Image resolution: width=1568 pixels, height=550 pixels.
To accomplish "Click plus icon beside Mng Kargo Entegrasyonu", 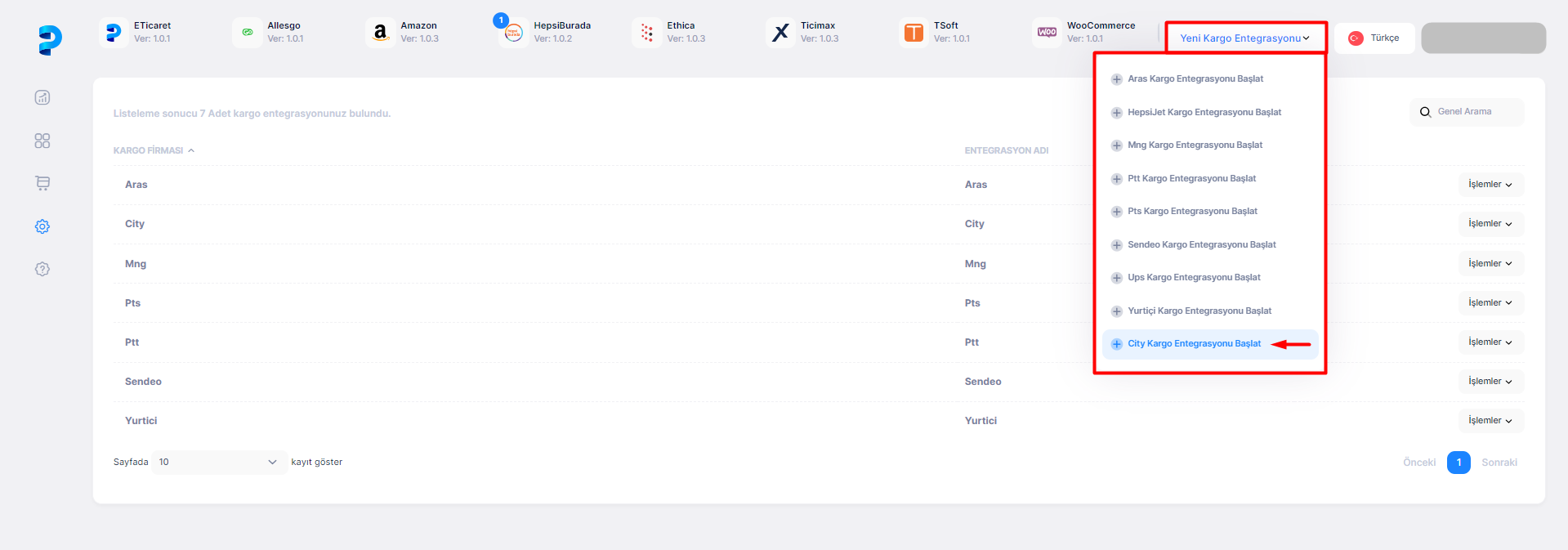I will pyautogui.click(x=1116, y=145).
